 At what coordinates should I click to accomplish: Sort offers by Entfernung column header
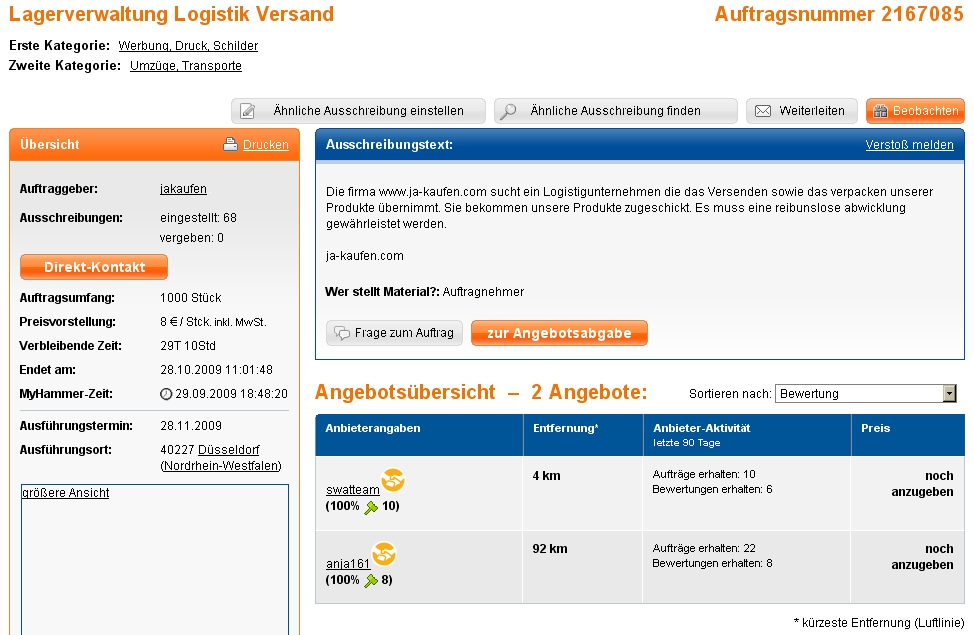click(x=566, y=428)
